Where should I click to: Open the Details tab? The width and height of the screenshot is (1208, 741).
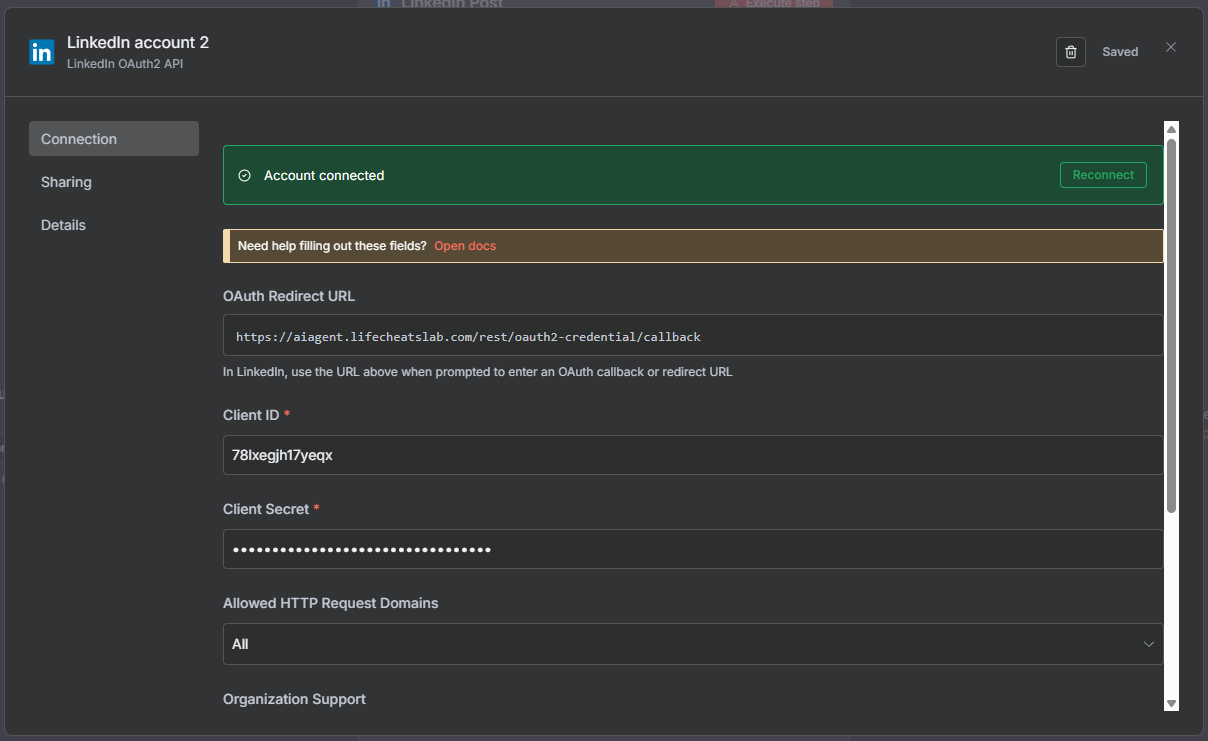(63, 225)
